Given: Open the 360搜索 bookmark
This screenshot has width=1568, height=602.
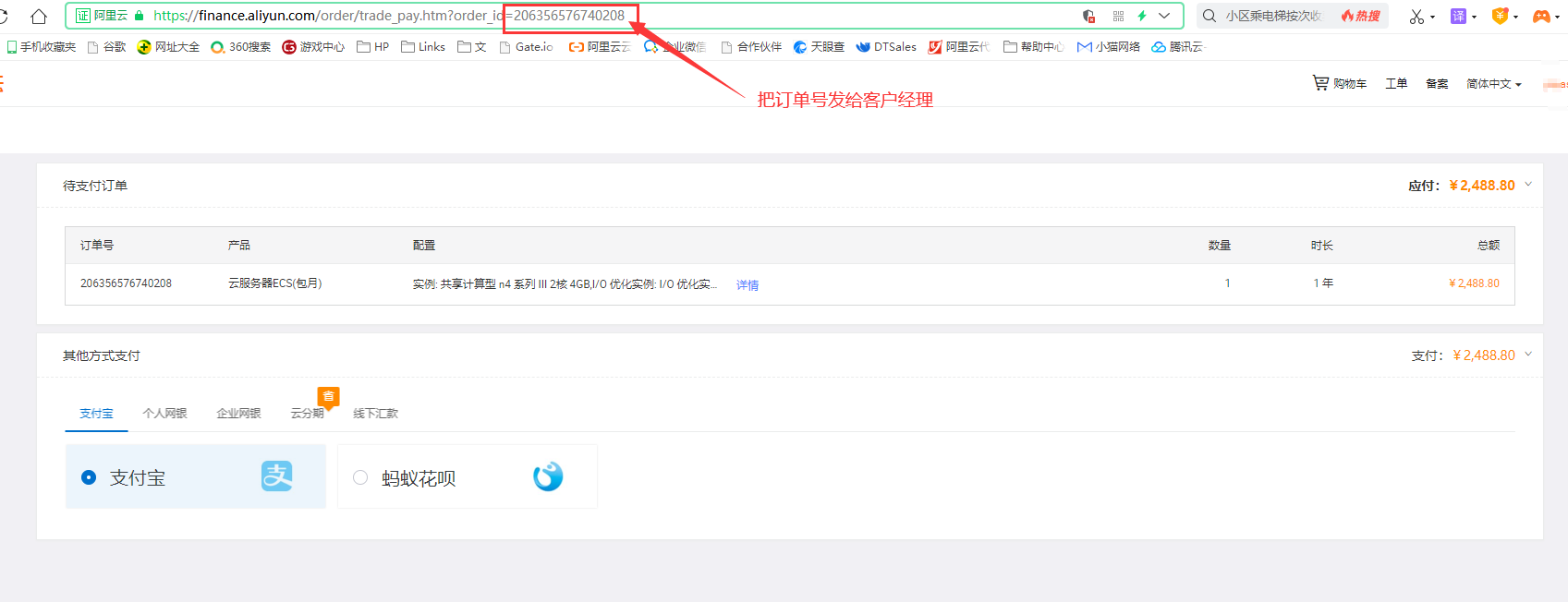Looking at the screenshot, I should [x=241, y=47].
